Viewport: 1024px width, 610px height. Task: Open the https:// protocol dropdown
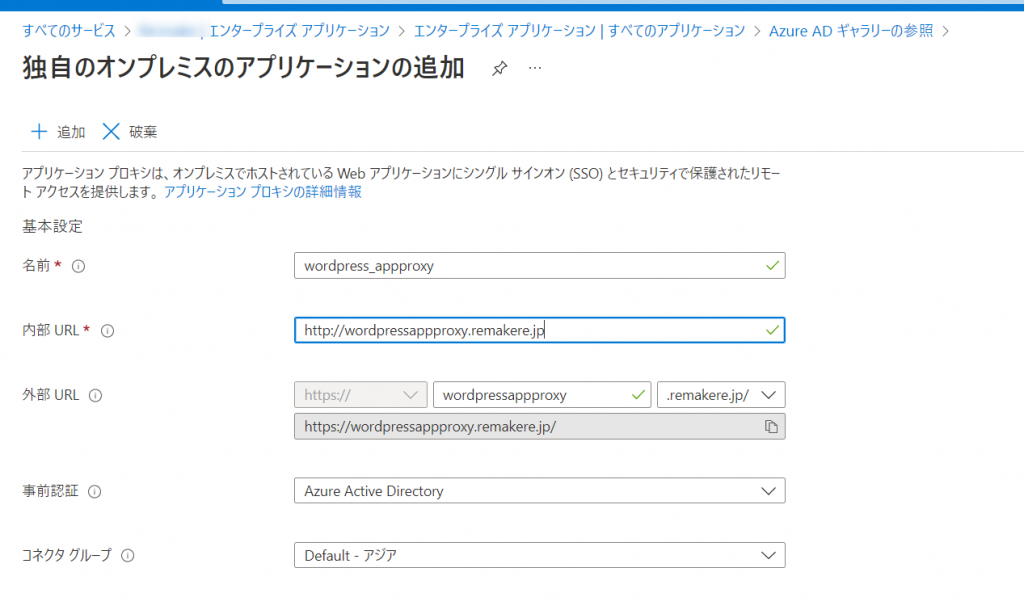tap(360, 395)
